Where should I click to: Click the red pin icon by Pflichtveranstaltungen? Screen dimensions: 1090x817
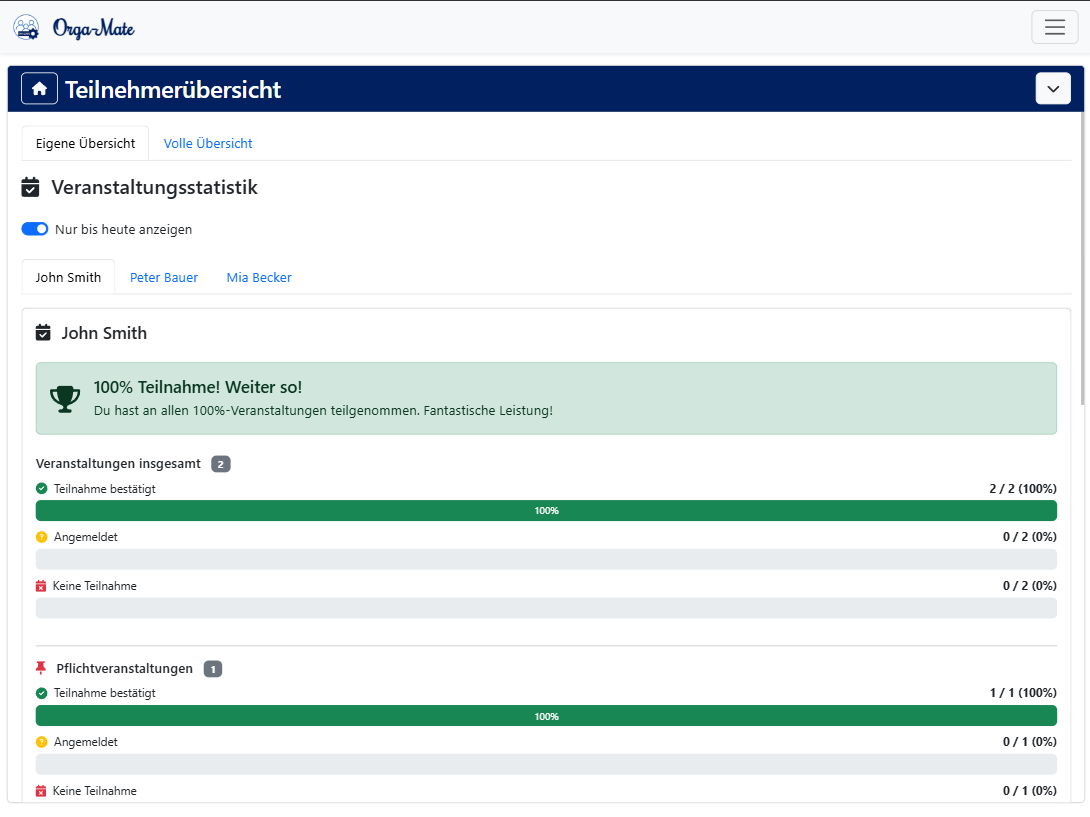click(41, 668)
